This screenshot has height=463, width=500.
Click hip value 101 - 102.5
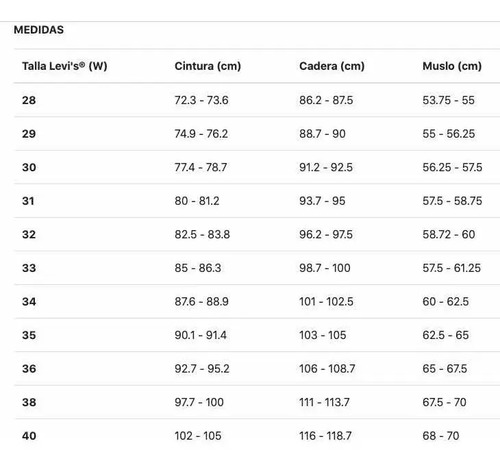326,301
